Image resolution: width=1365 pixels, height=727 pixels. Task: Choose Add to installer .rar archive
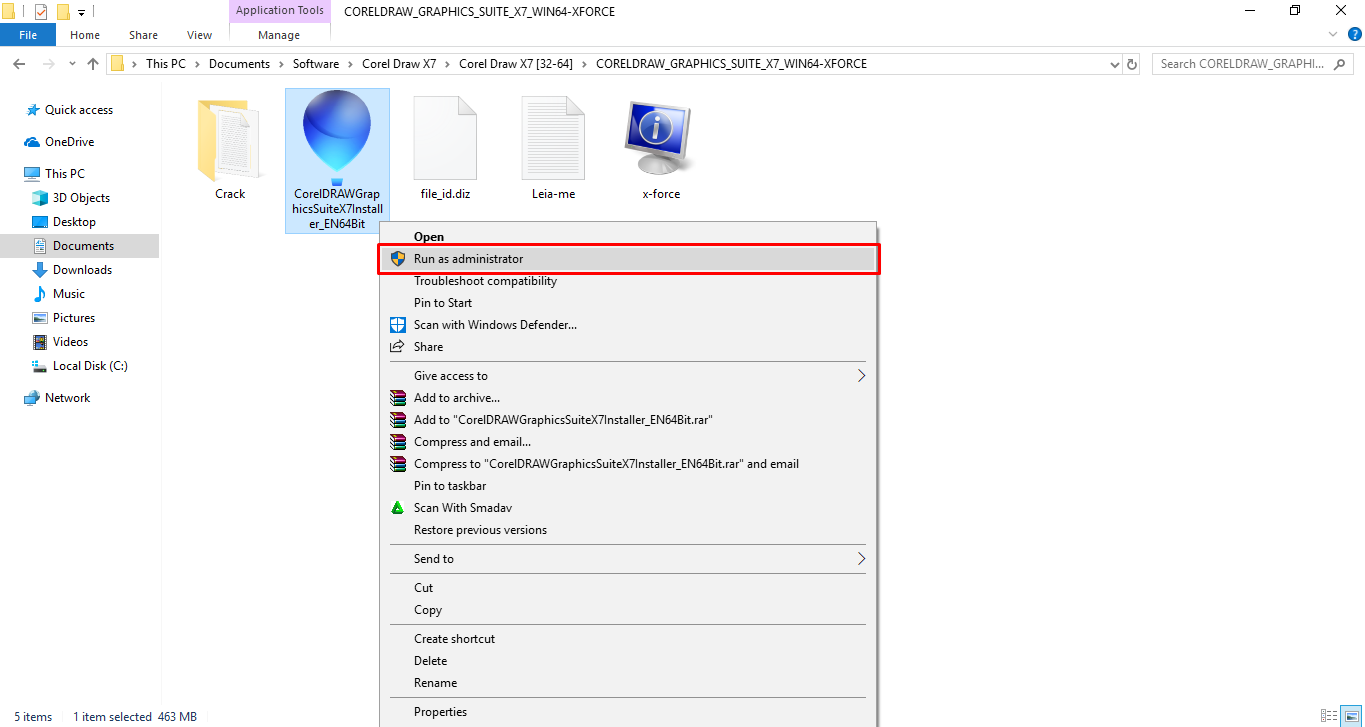click(628, 420)
